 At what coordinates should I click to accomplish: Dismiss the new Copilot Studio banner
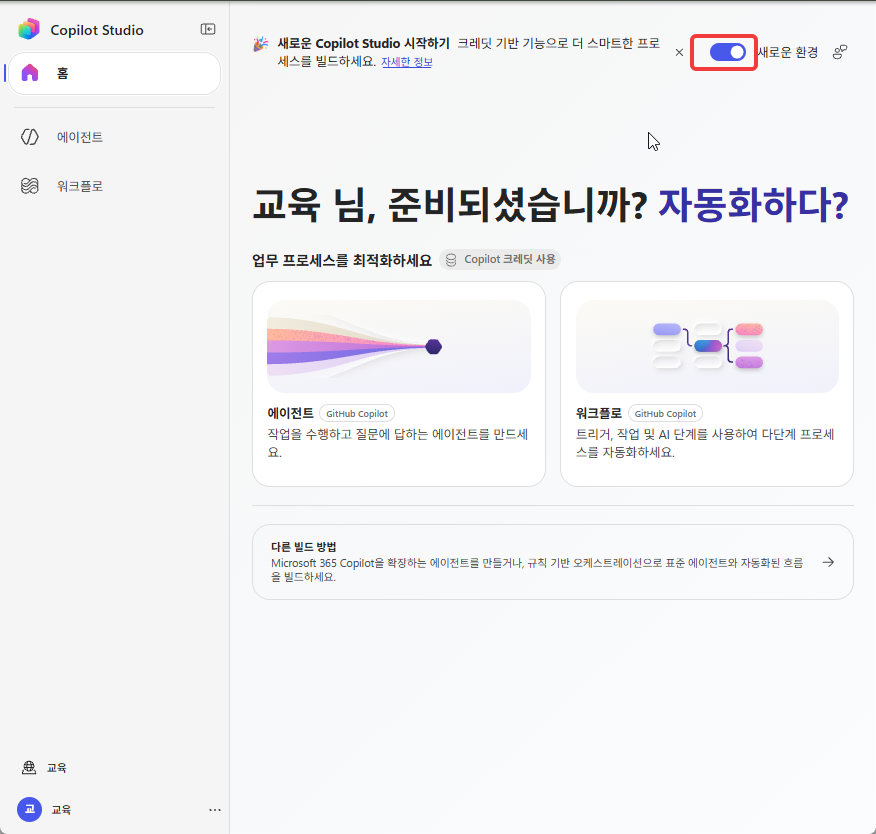[679, 53]
